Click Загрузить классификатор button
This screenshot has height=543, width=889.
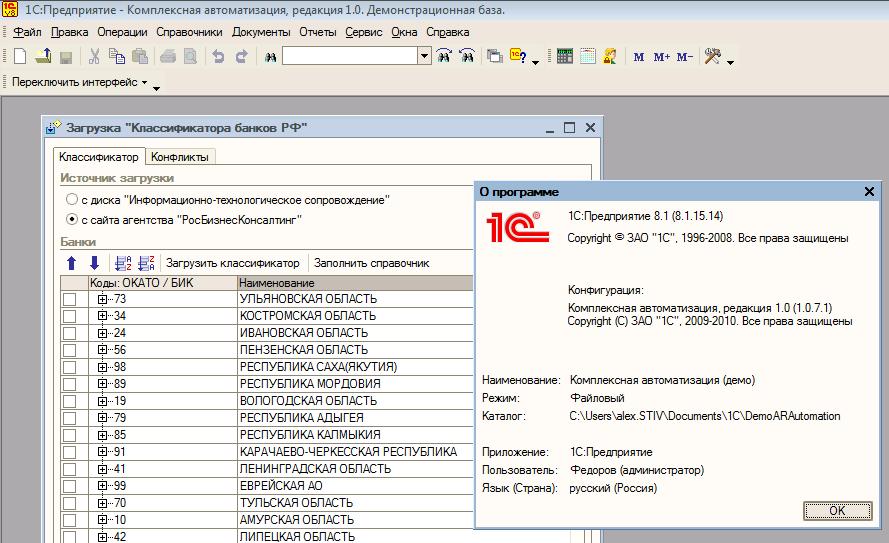pos(232,263)
